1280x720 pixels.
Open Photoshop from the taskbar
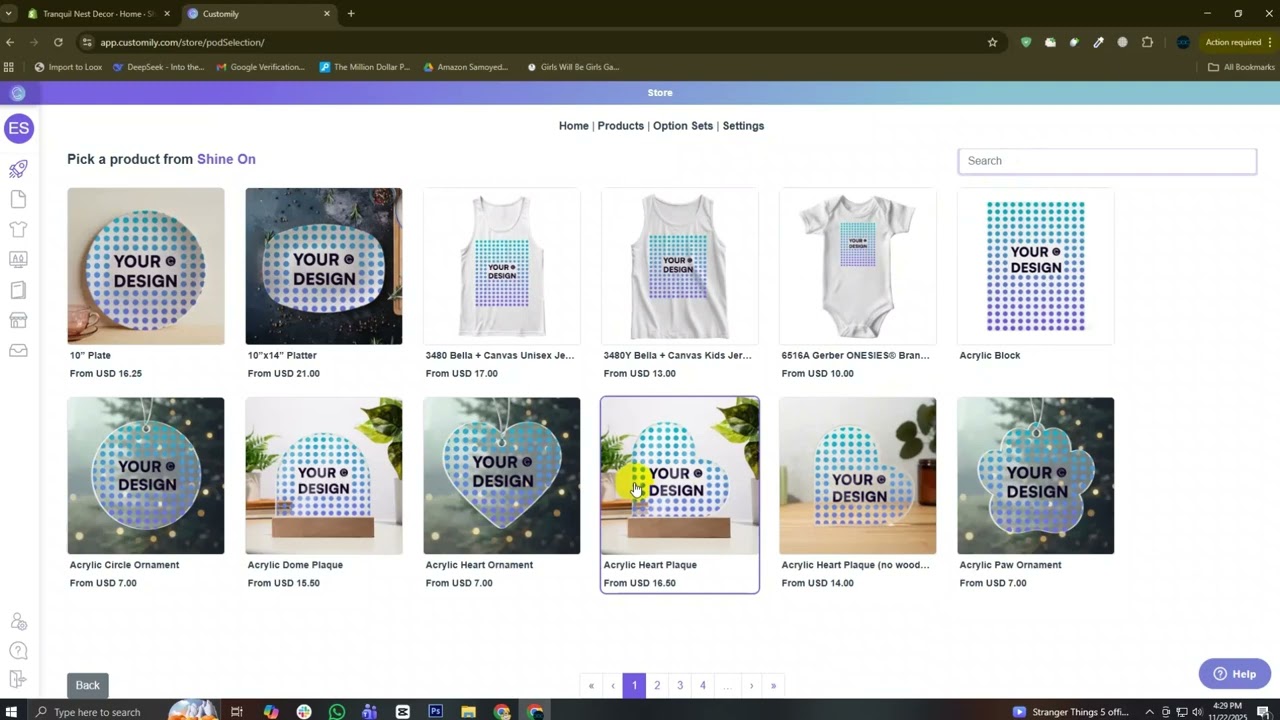[x=435, y=712]
